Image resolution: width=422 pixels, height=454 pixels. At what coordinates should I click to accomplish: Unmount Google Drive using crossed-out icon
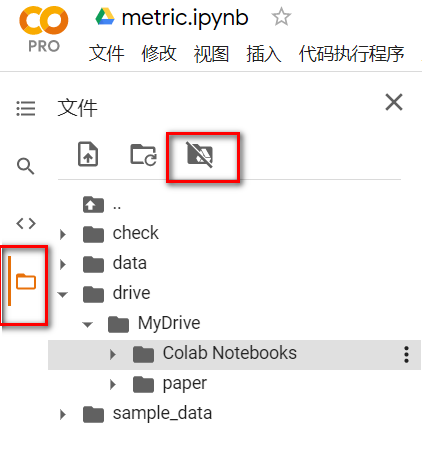coord(200,155)
